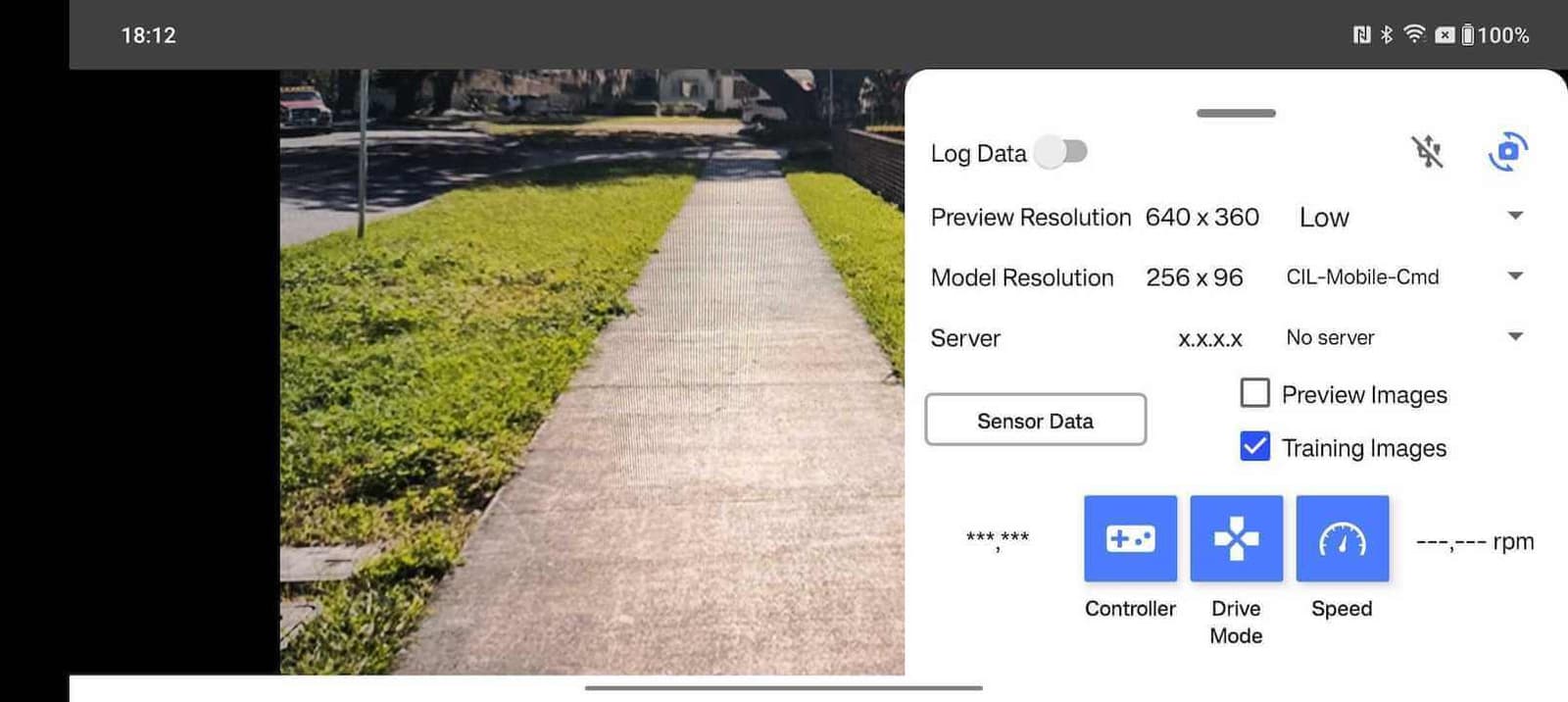The width and height of the screenshot is (1568, 702).
Task: Tap the 18:12 clock
Action: pyautogui.click(x=148, y=35)
